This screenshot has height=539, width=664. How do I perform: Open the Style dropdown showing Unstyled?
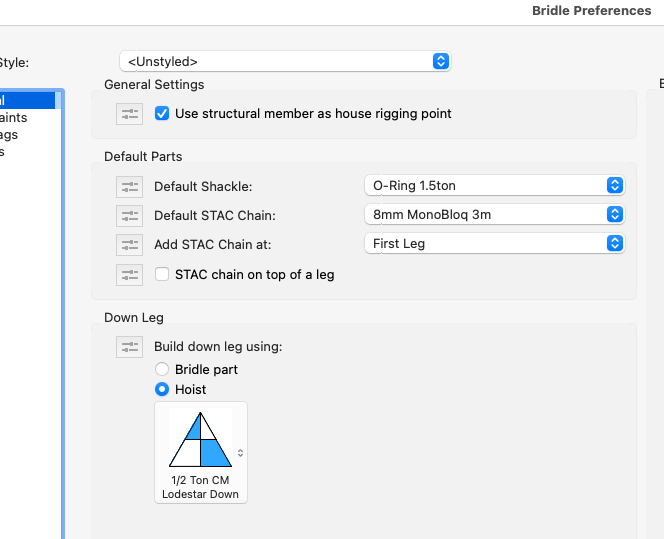pos(285,61)
